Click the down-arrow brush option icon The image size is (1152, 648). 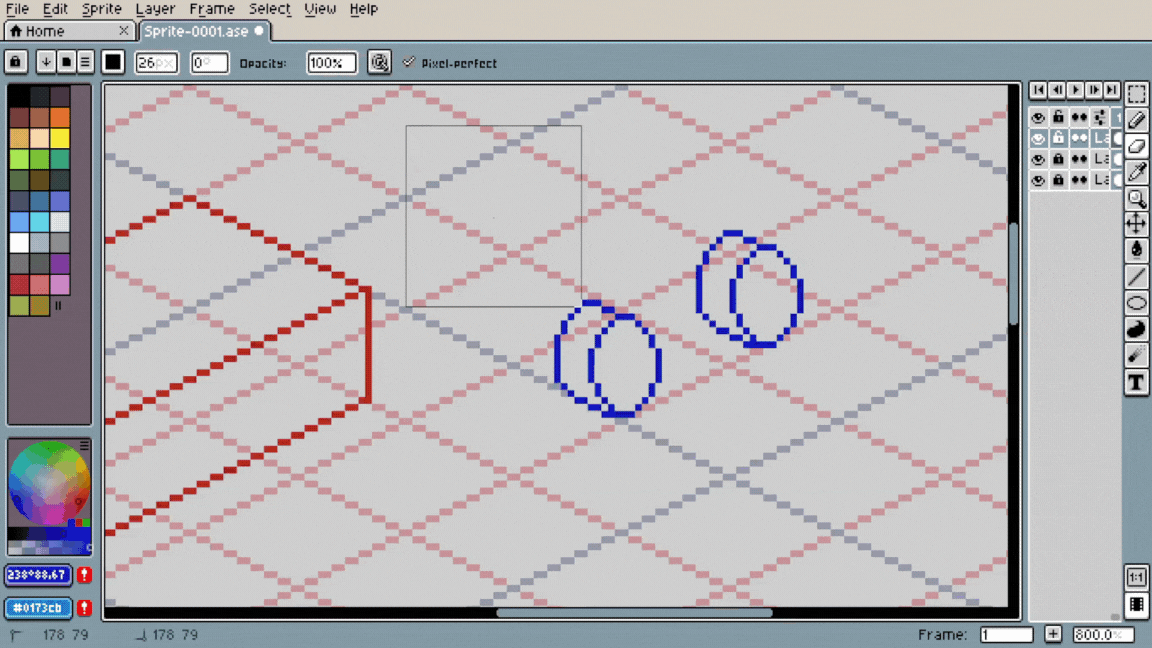pyautogui.click(x=46, y=62)
